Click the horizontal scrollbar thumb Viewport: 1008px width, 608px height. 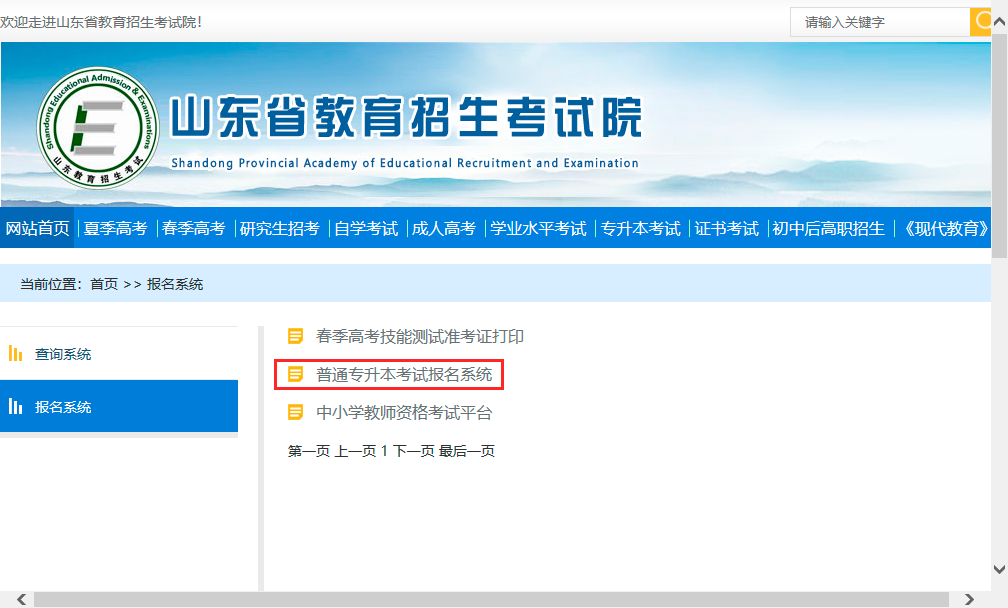point(491,600)
